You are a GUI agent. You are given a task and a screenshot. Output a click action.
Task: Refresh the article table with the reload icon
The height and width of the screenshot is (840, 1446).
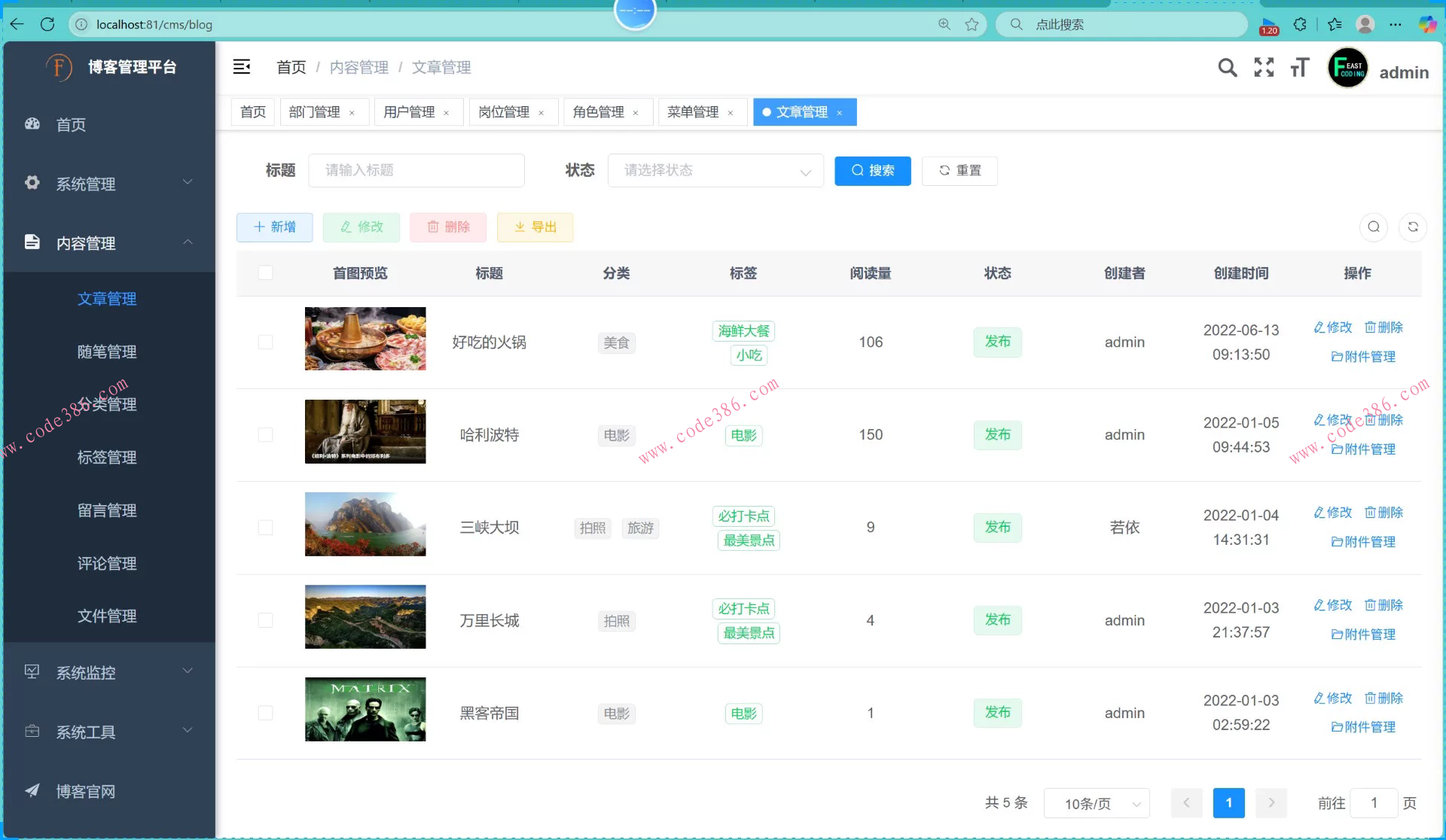click(x=1413, y=227)
